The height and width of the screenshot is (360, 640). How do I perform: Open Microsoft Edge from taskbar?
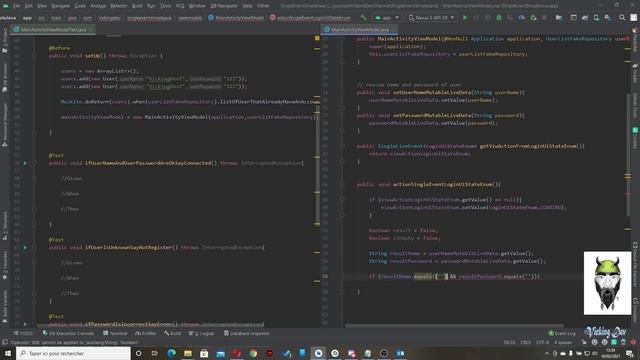click(172, 353)
